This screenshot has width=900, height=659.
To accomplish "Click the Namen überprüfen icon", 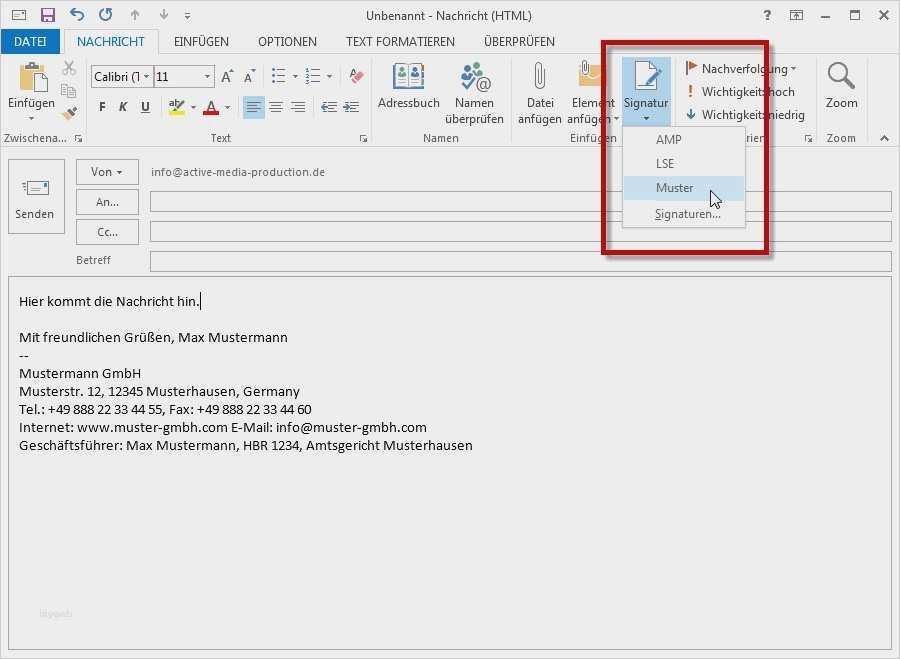I will pyautogui.click(x=474, y=88).
